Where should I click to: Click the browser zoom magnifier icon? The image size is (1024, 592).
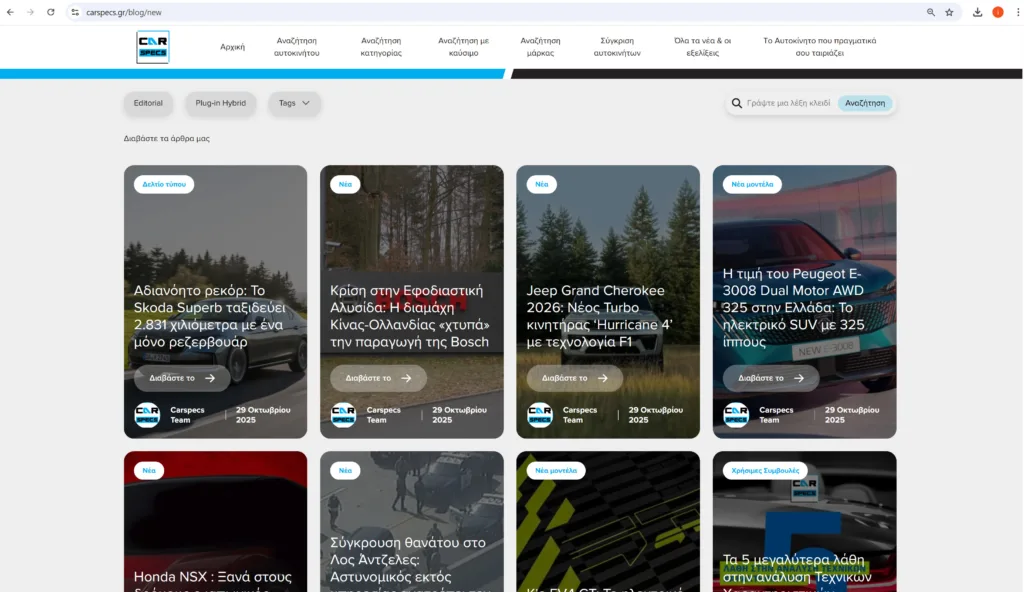(931, 12)
